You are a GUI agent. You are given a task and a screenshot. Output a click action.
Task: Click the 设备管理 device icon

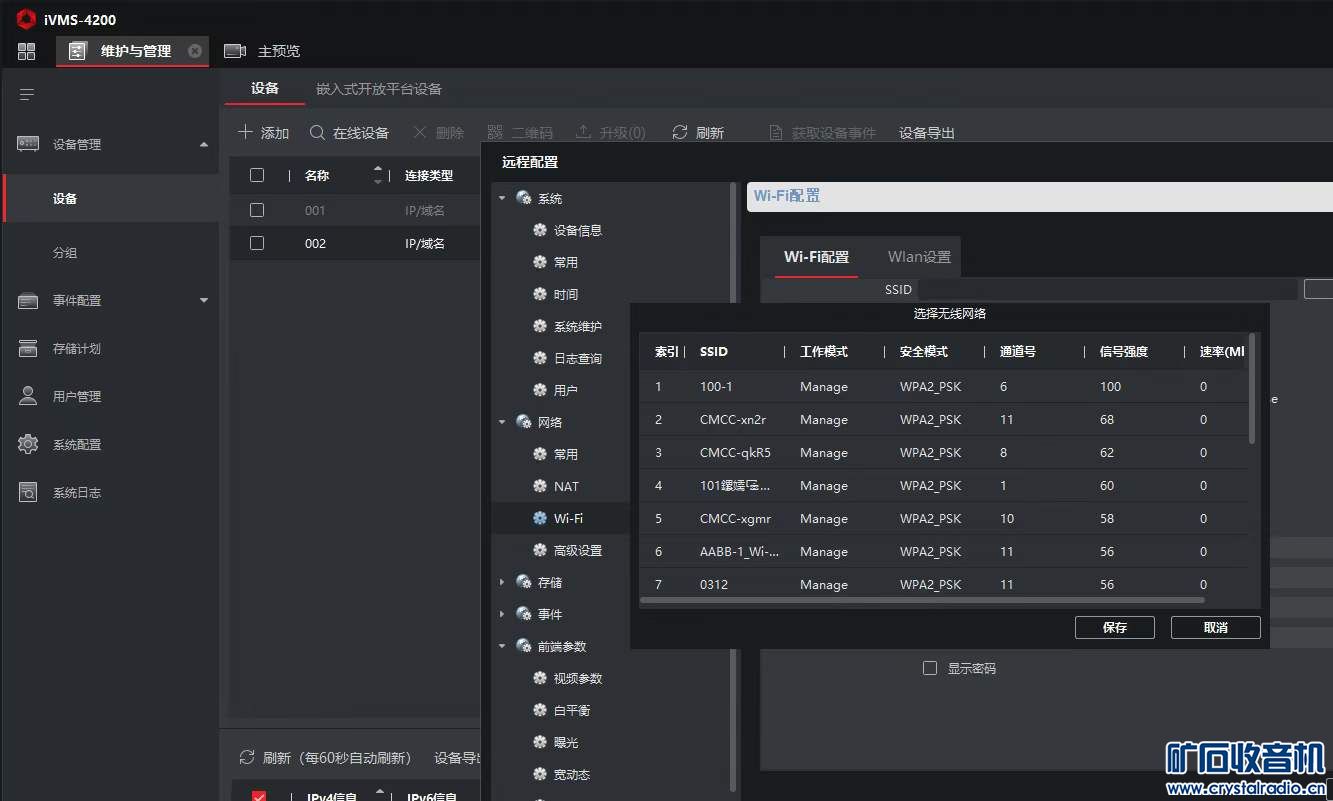point(28,144)
